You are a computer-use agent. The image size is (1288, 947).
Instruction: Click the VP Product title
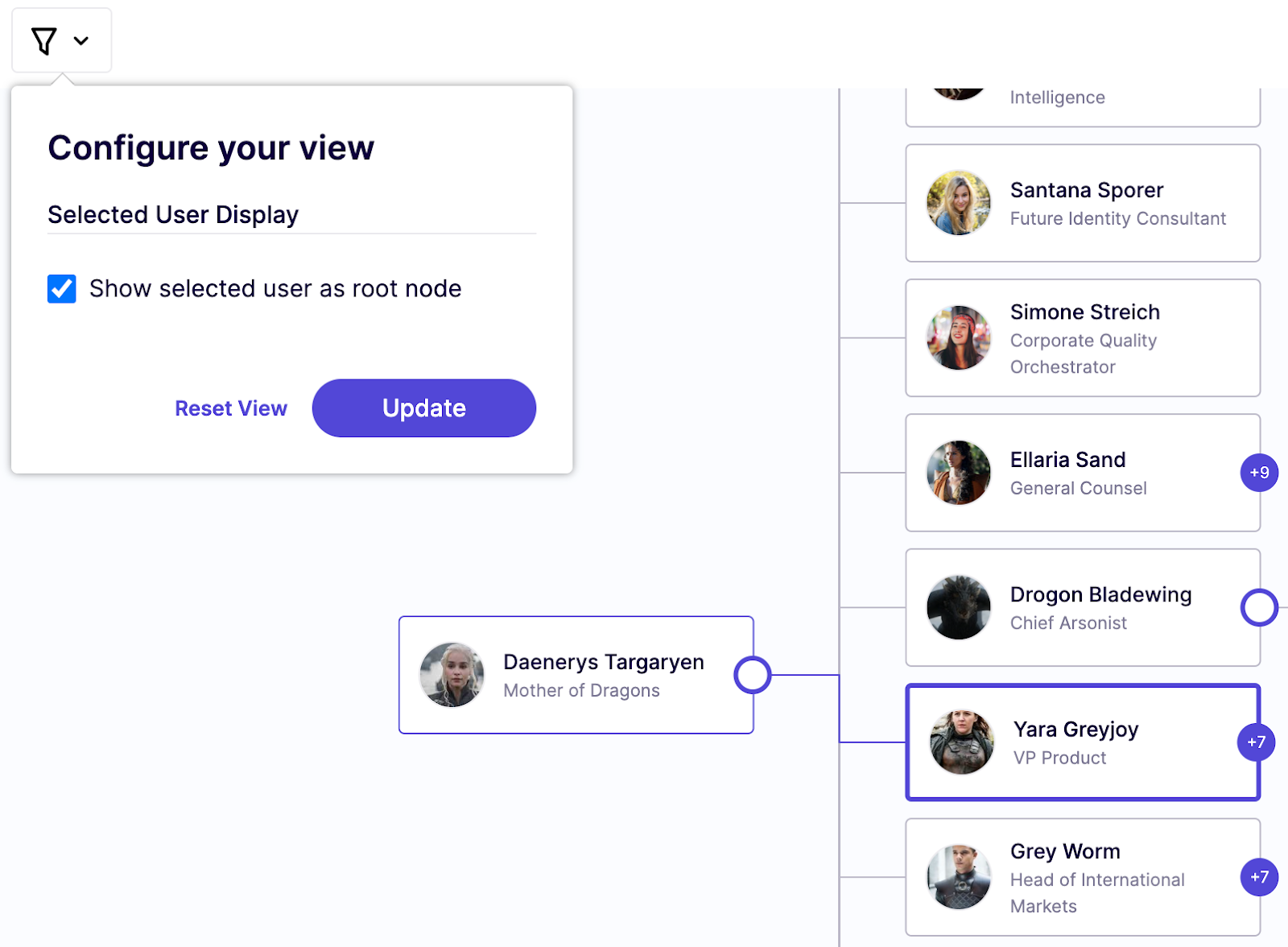[1059, 758]
